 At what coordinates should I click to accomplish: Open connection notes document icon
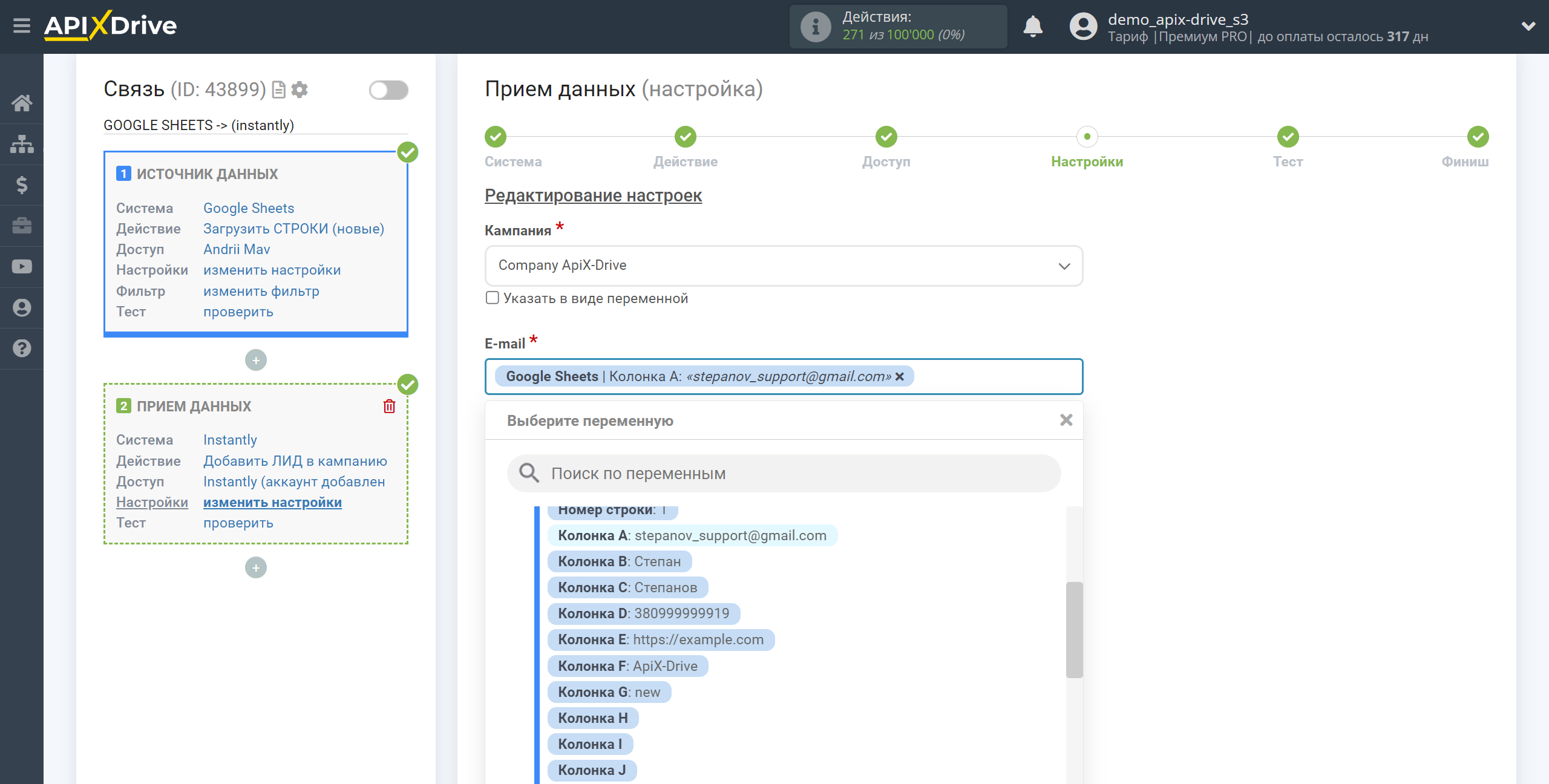click(279, 90)
